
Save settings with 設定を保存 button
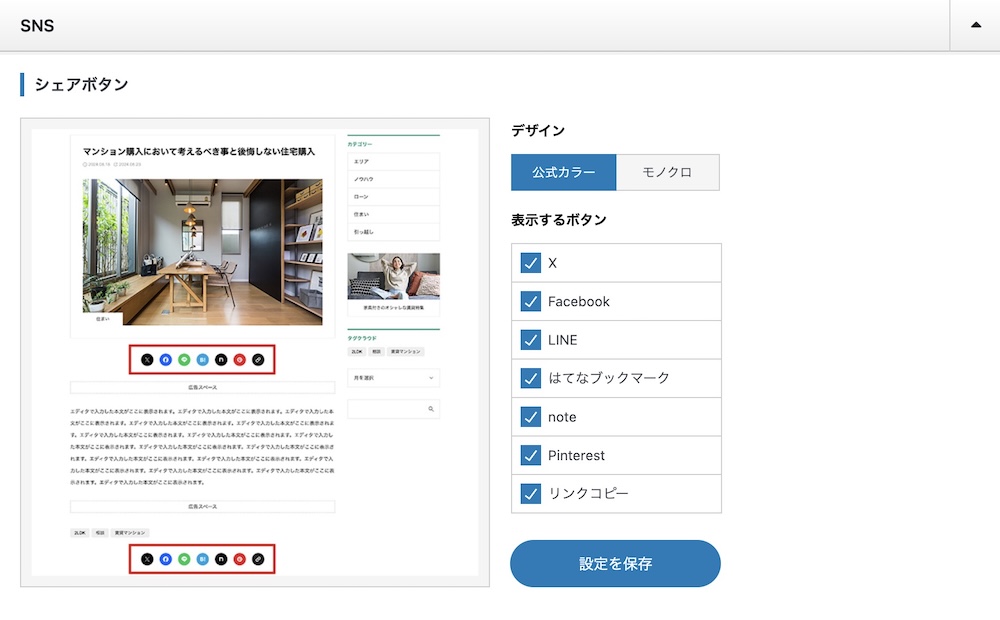pos(615,563)
